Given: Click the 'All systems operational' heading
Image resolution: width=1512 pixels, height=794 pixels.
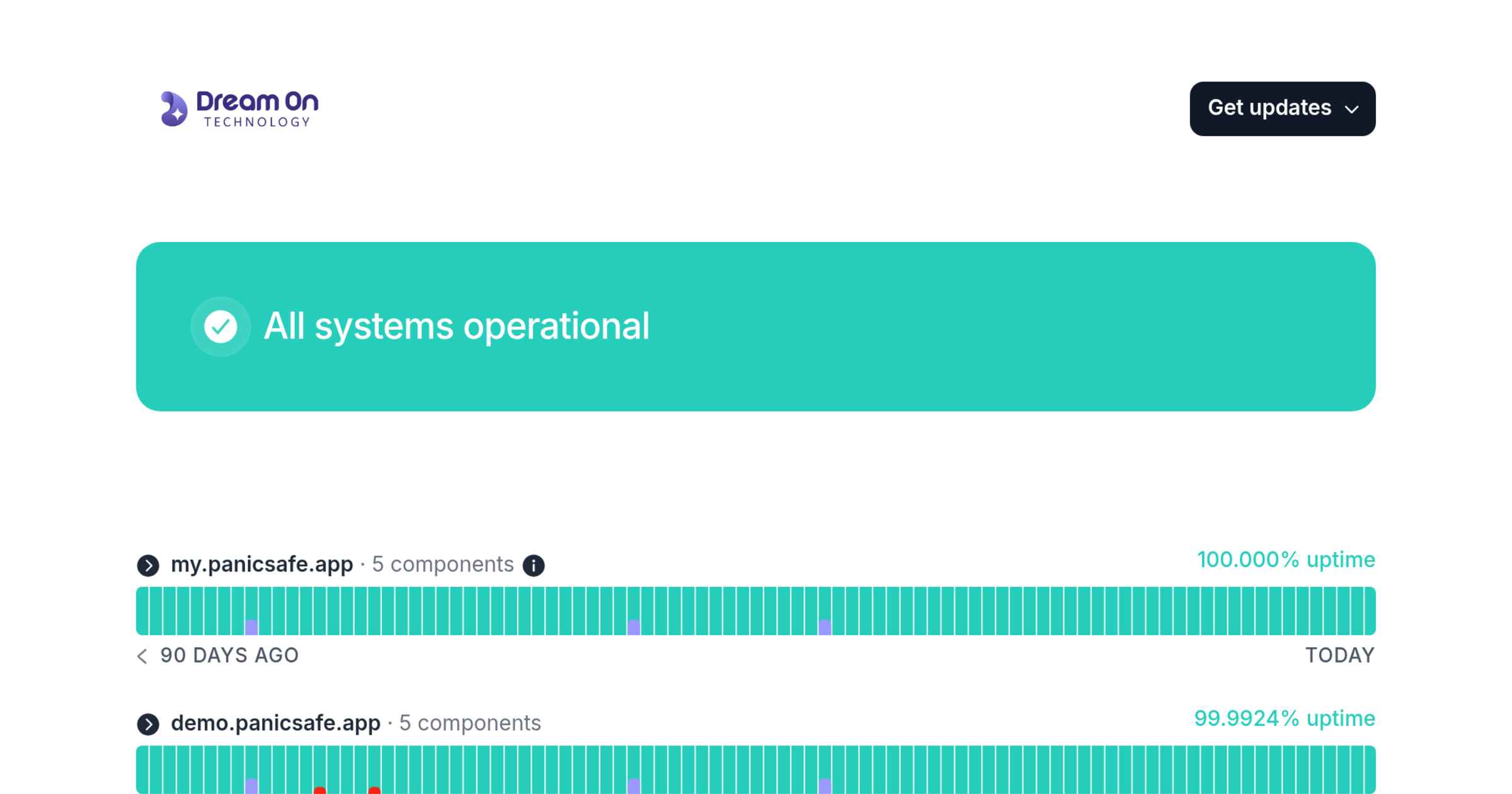Looking at the screenshot, I should (456, 326).
